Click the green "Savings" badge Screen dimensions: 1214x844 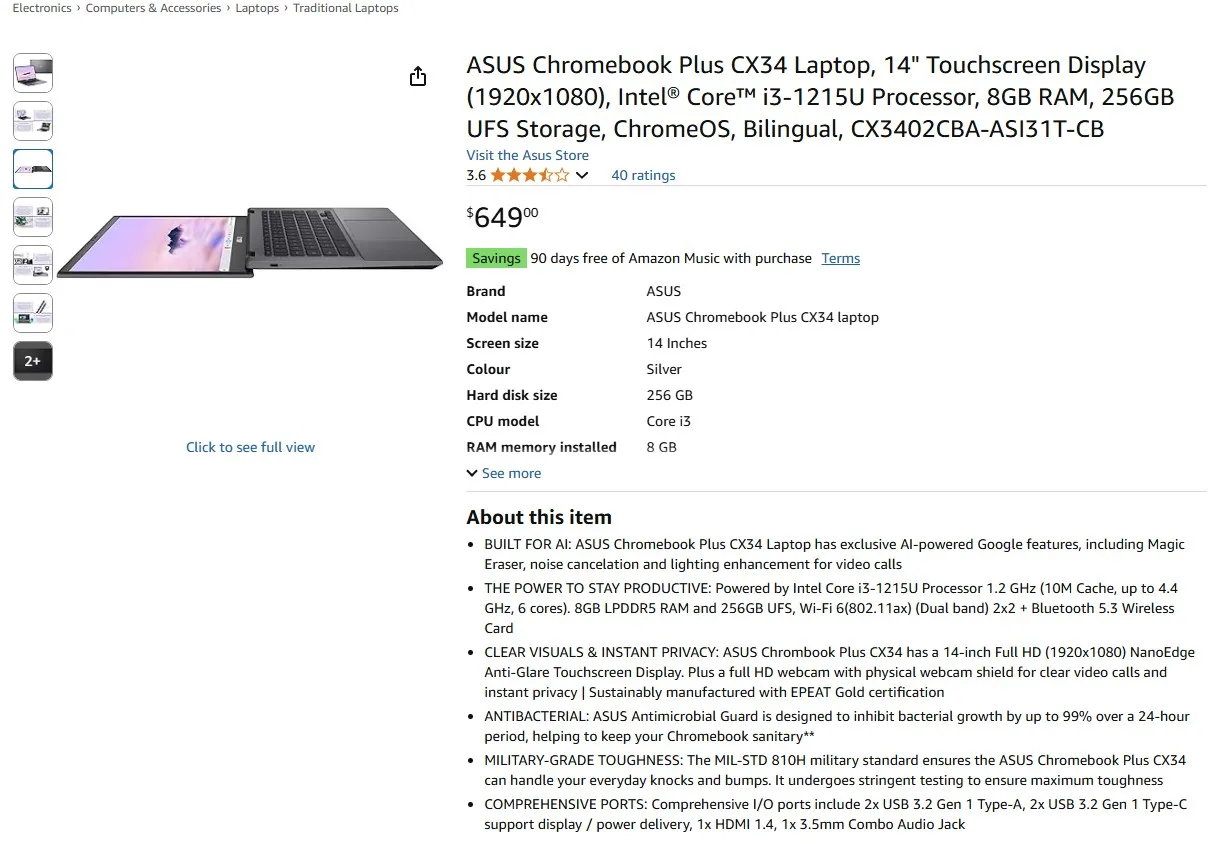[496, 258]
